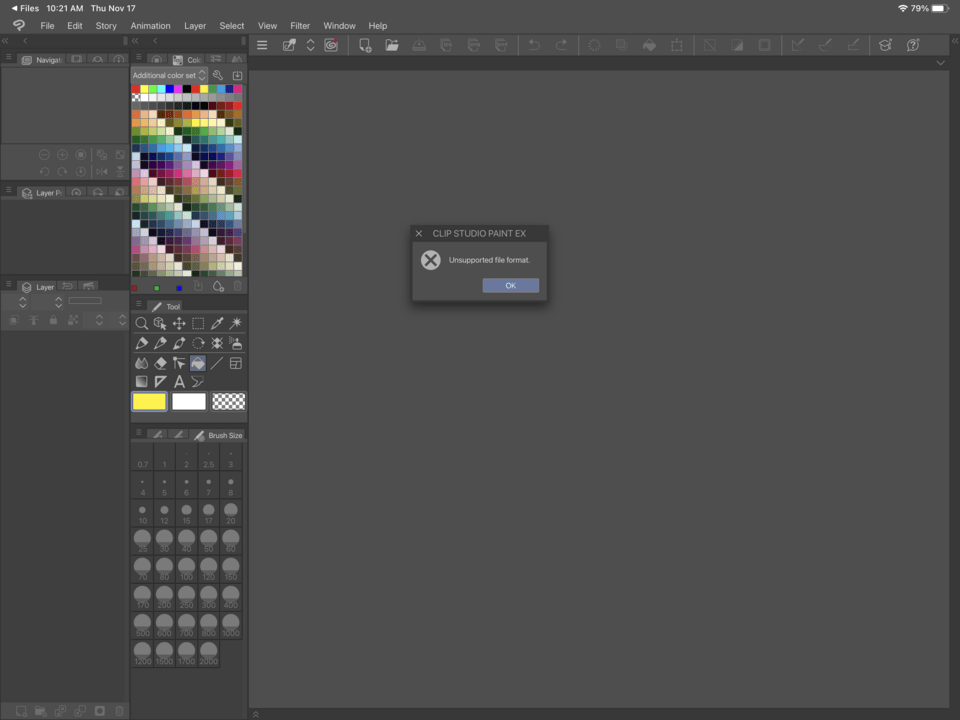
Task: Open the Tool panel hamburger menu
Action: 139,306
